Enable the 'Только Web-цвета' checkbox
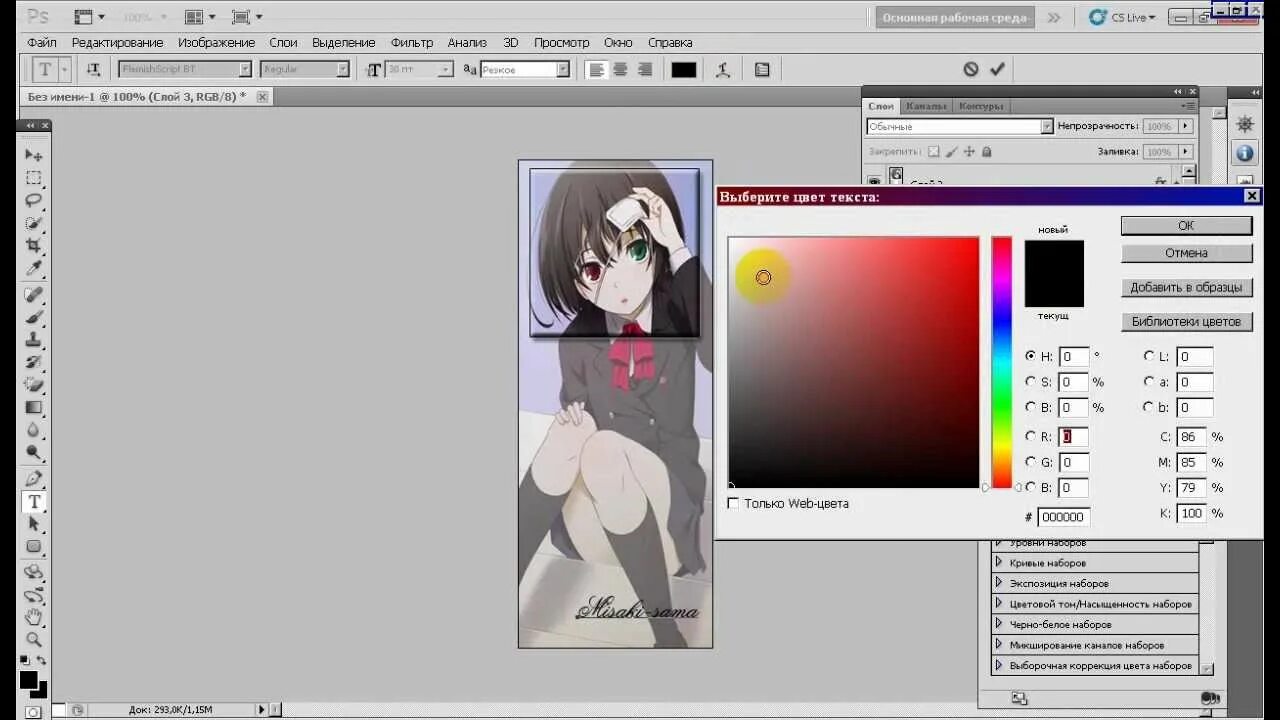 pos(733,503)
